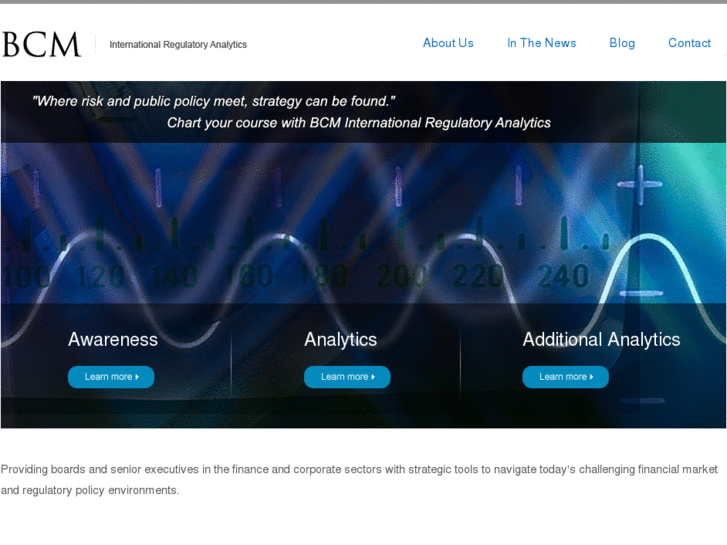Click the Providing boards and senior executives paragraph
The width and height of the screenshot is (727, 545).
[x=359, y=479]
